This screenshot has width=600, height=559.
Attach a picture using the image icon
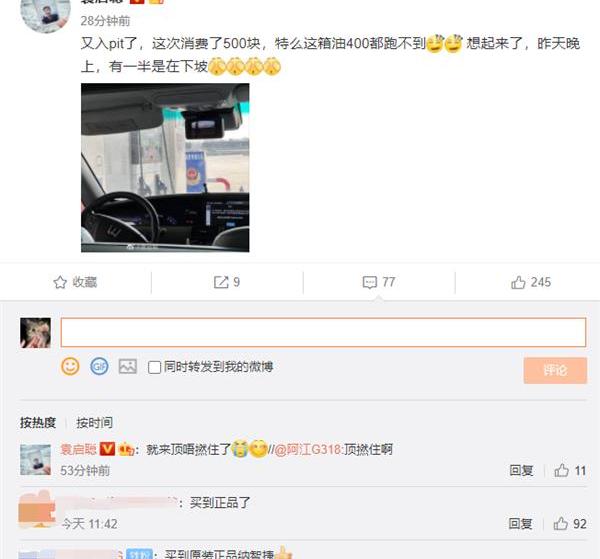[128, 367]
